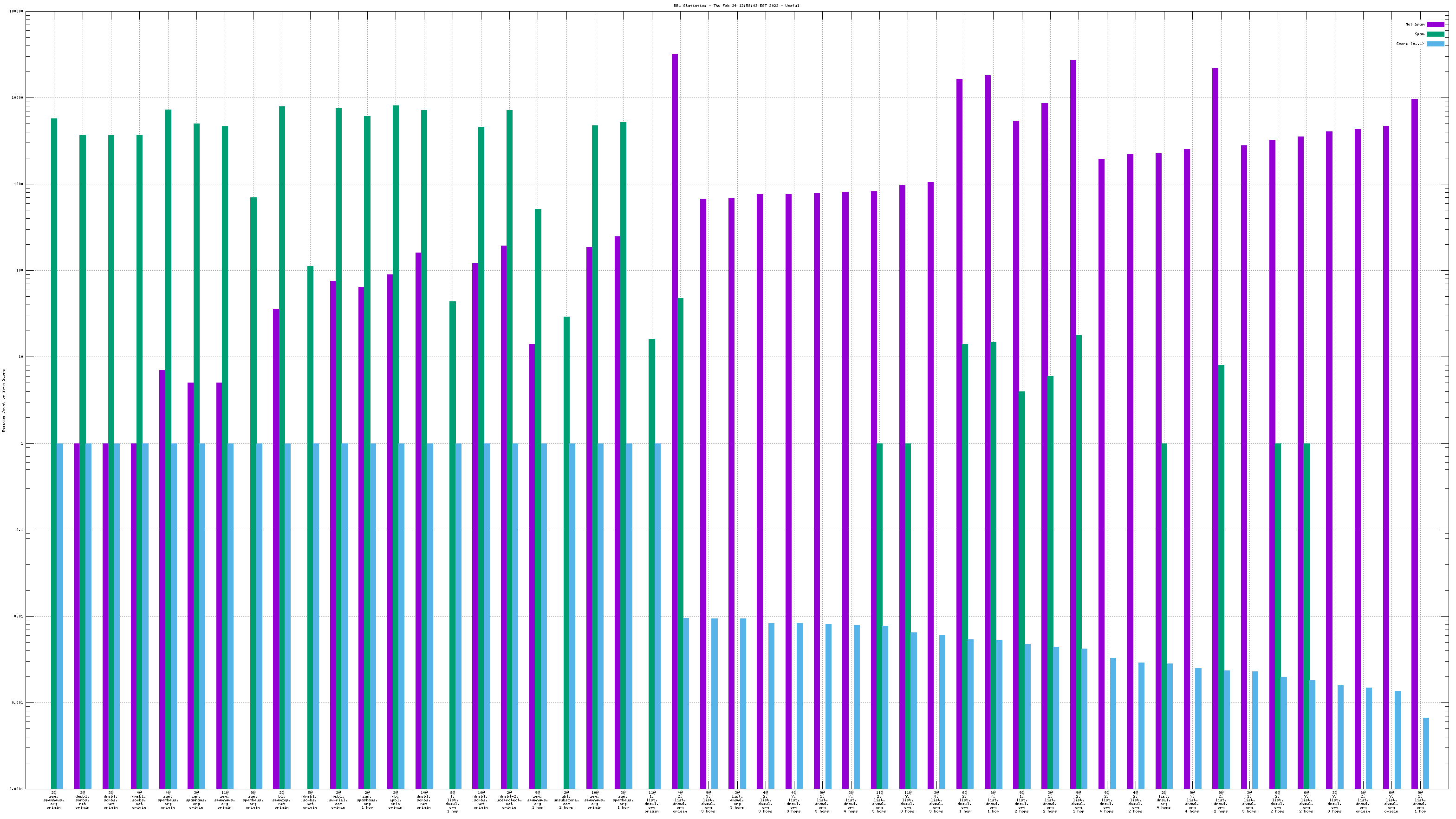Click the 0.0001 y-axis tick label
This screenshot has width=1456, height=819.
pyautogui.click(x=16, y=789)
